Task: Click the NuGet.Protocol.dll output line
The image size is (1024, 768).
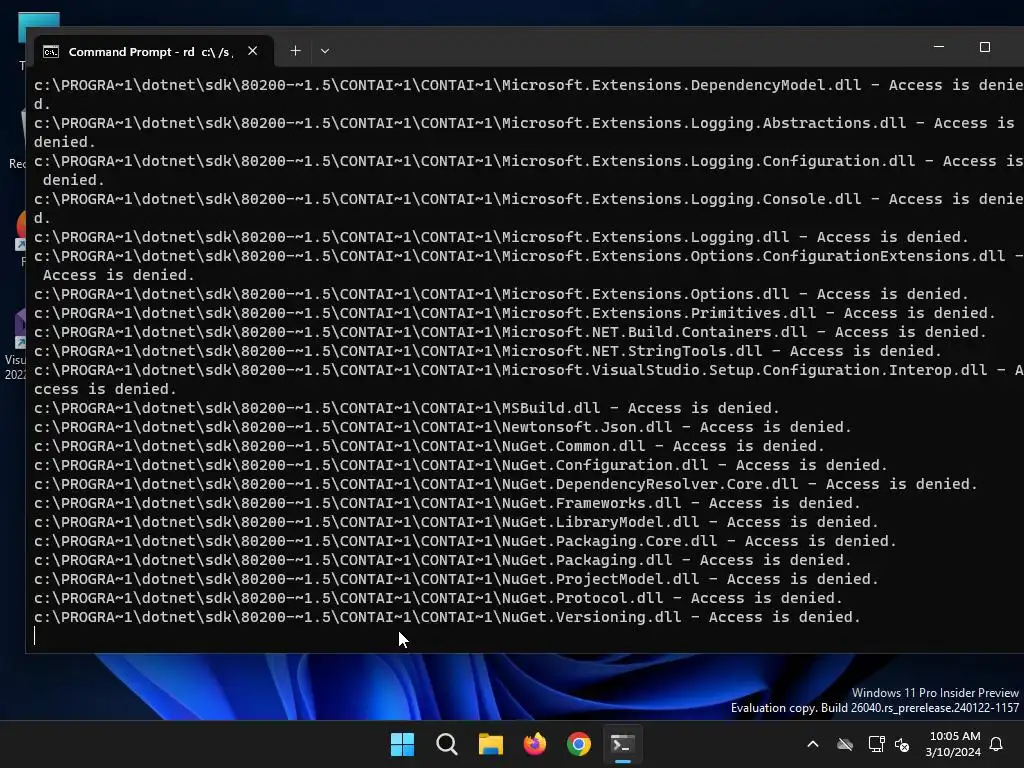Action: 438,598
